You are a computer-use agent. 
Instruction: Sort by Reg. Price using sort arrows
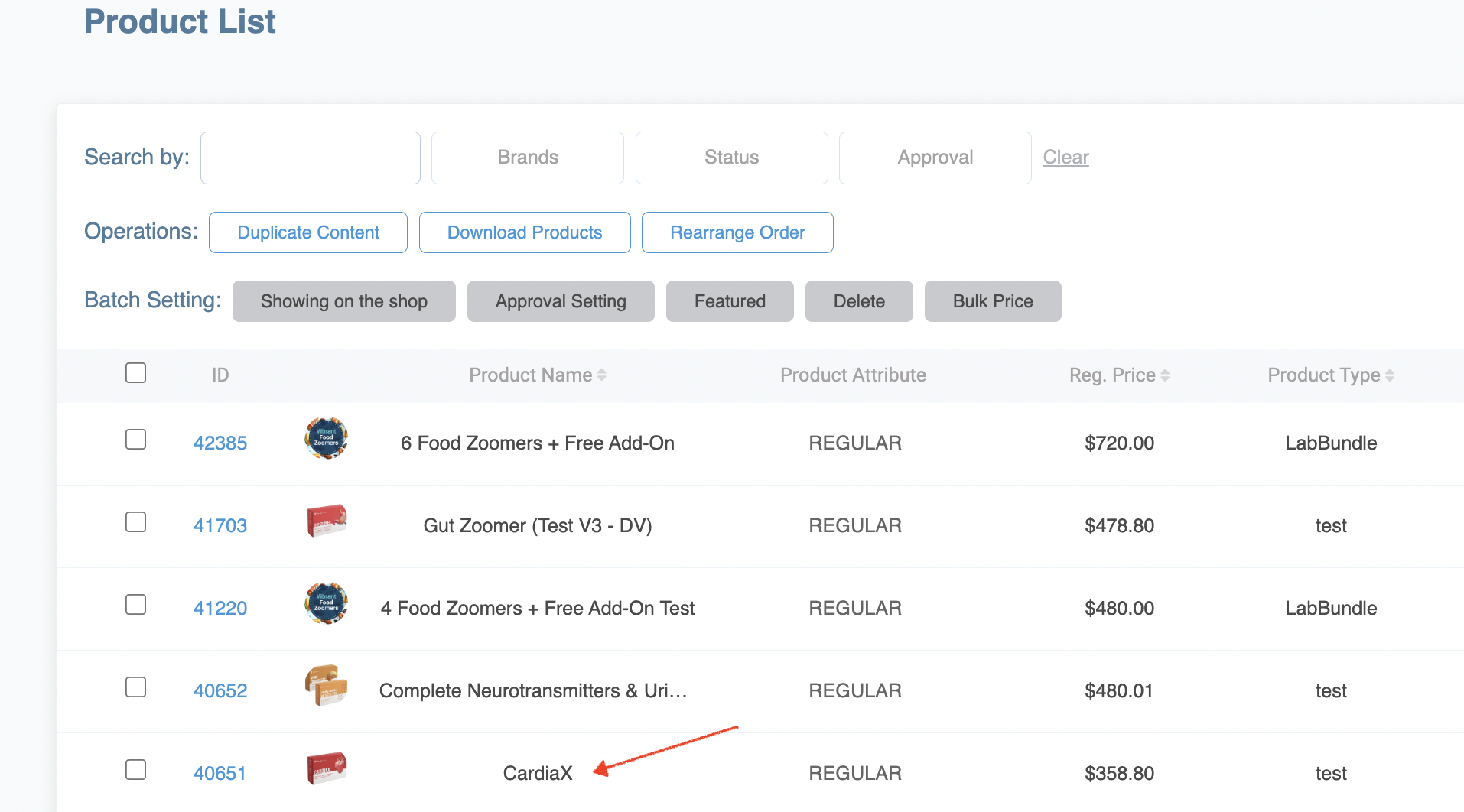pyautogui.click(x=1165, y=375)
